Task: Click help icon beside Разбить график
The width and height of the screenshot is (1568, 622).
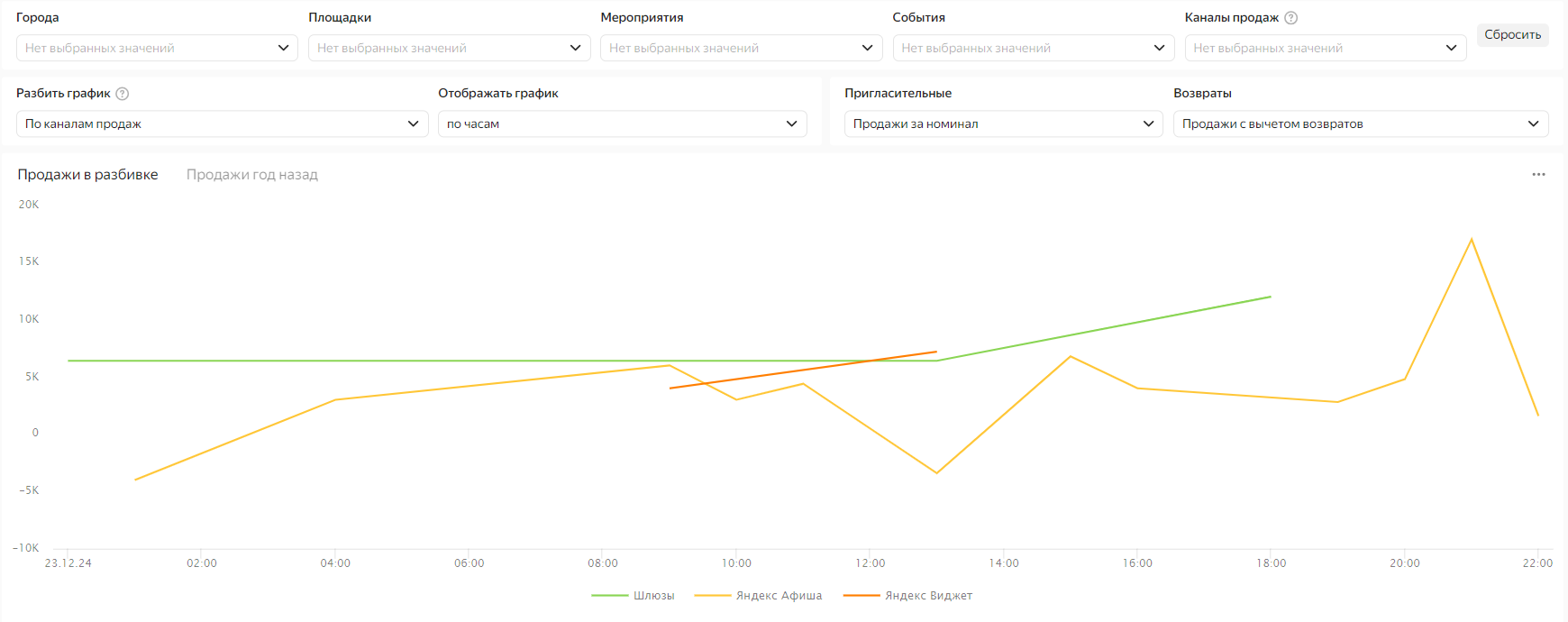Action: pyautogui.click(x=123, y=94)
